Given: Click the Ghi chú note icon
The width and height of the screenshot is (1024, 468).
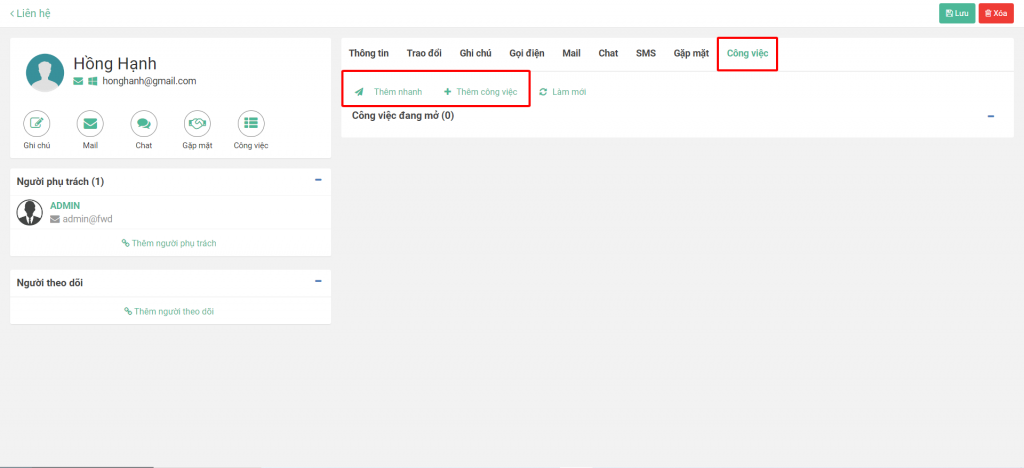Looking at the screenshot, I should click(37, 123).
